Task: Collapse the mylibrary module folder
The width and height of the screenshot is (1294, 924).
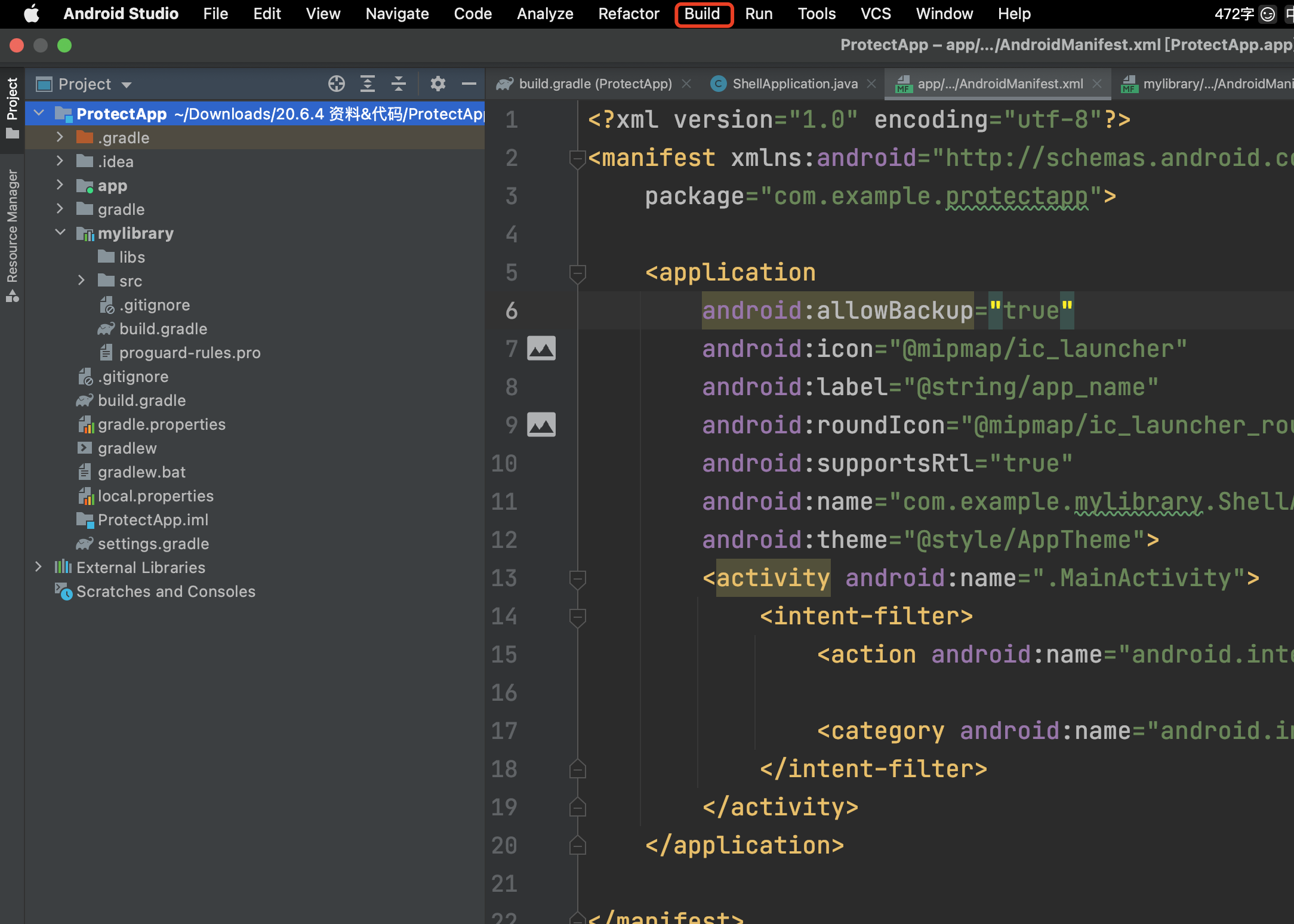Action: 60,233
